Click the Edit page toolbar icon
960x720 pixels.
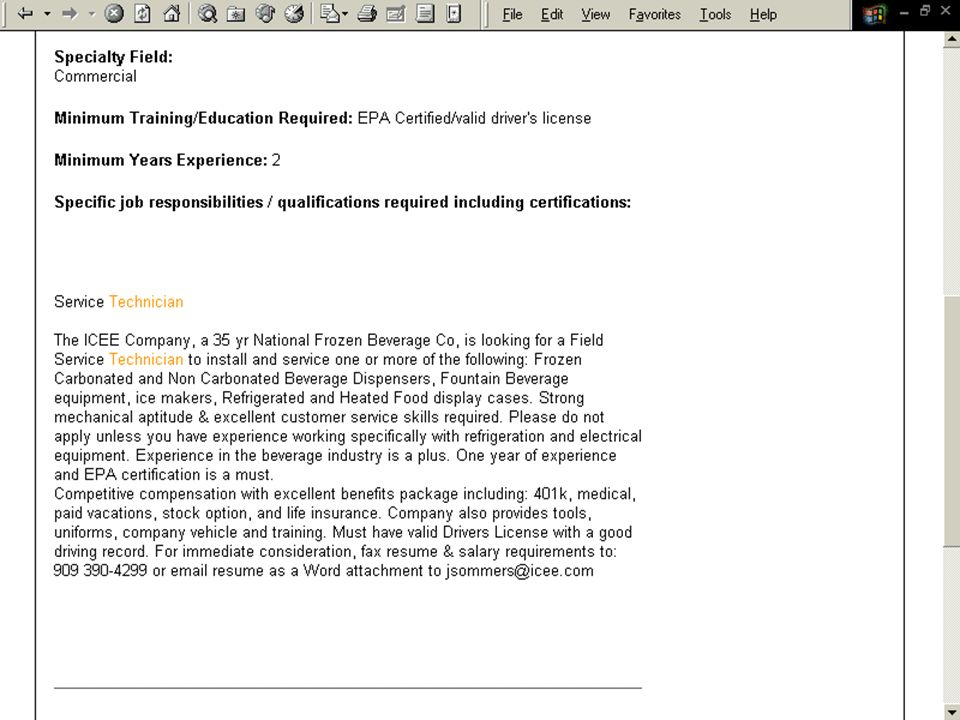396,13
